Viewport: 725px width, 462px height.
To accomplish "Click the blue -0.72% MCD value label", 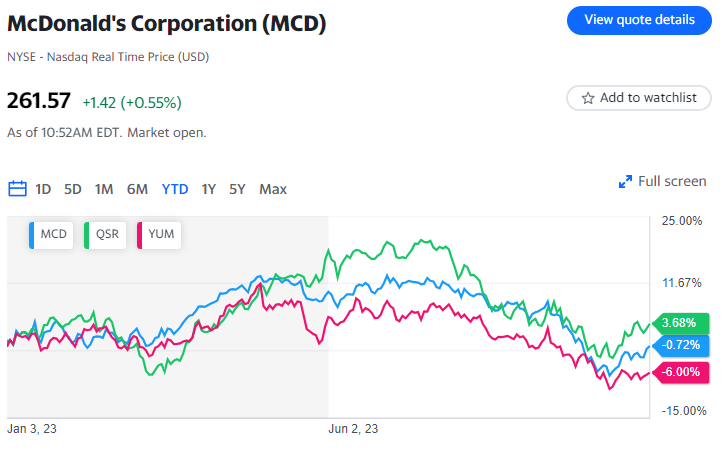I will (680, 346).
